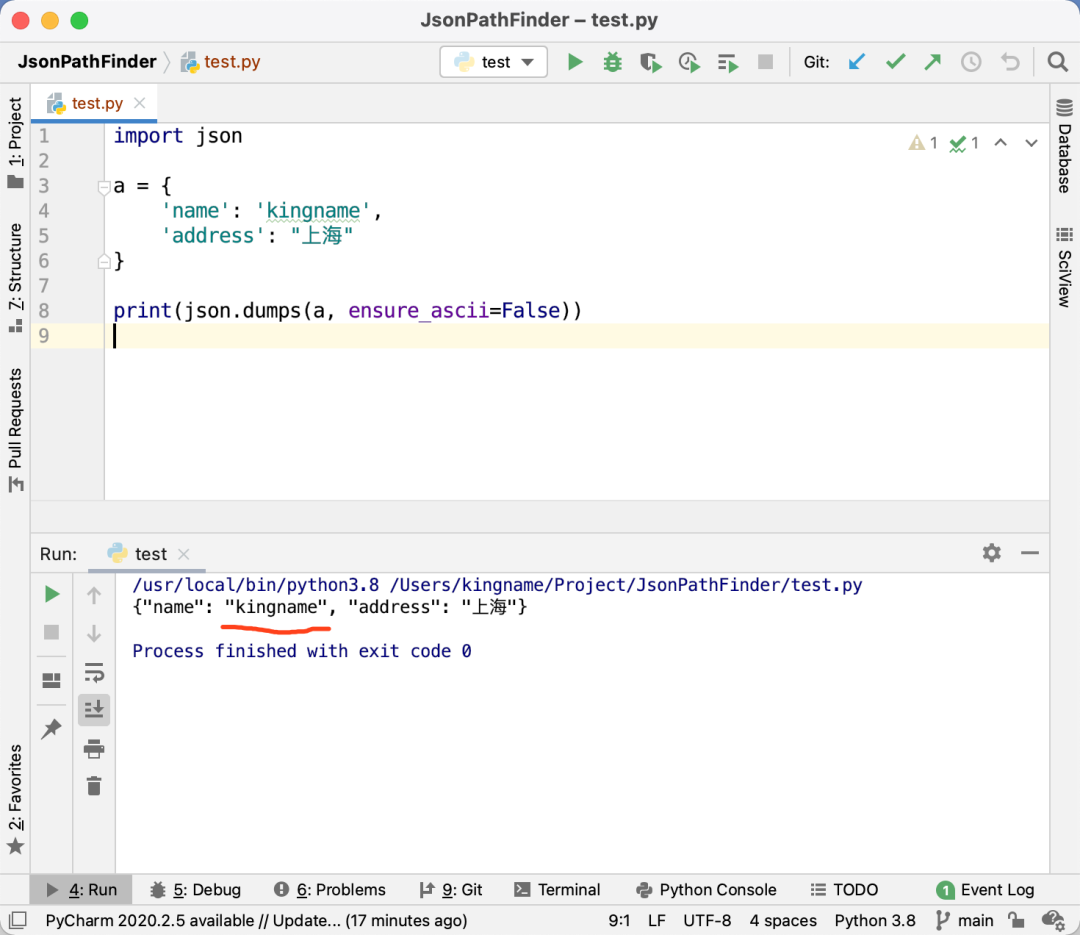
Task: Change 4 spaces indent setting
Action: coord(783,921)
